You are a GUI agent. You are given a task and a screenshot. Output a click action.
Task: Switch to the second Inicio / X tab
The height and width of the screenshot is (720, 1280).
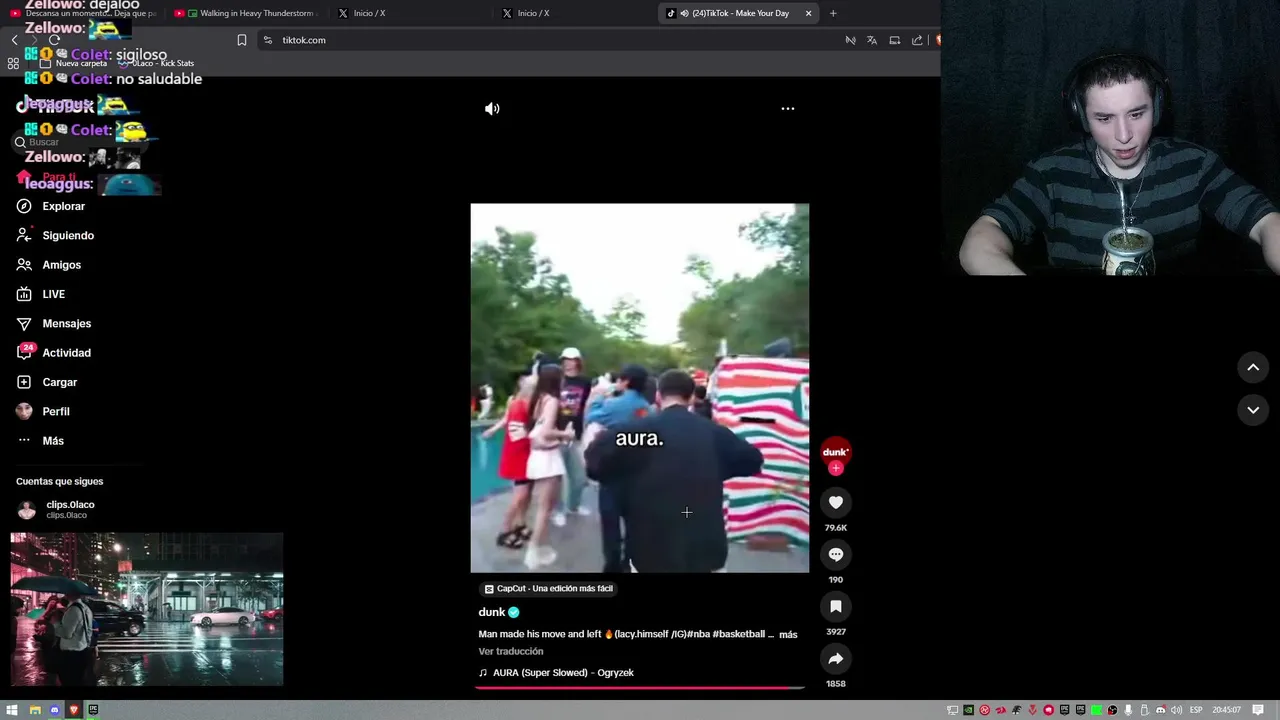coord(533,13)
